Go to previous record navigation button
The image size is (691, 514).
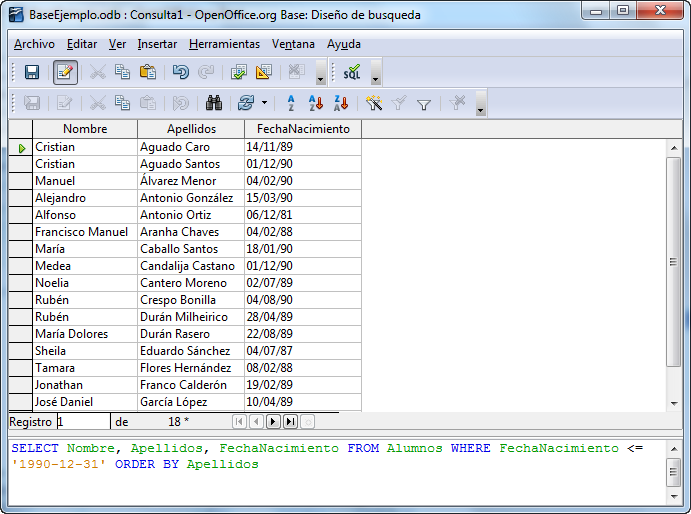coord(256,422)
